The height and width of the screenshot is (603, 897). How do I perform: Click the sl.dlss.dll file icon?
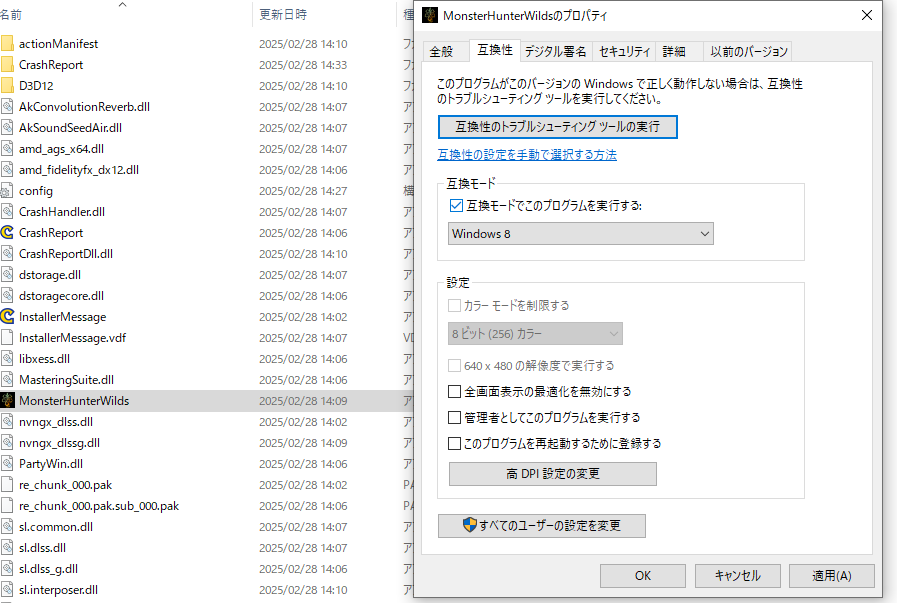pos(7,548)
